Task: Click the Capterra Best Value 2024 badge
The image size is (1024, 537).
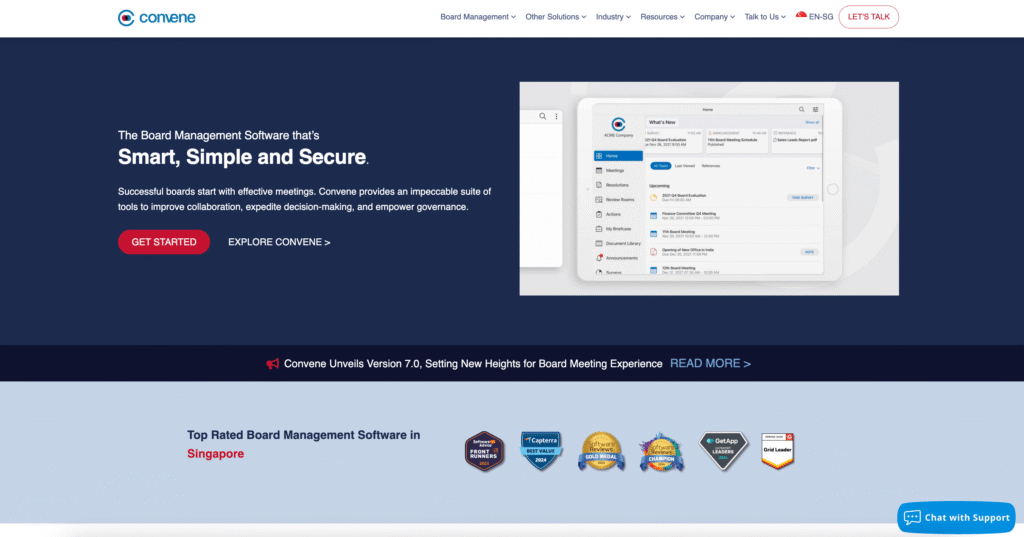Action: point(541,450)
